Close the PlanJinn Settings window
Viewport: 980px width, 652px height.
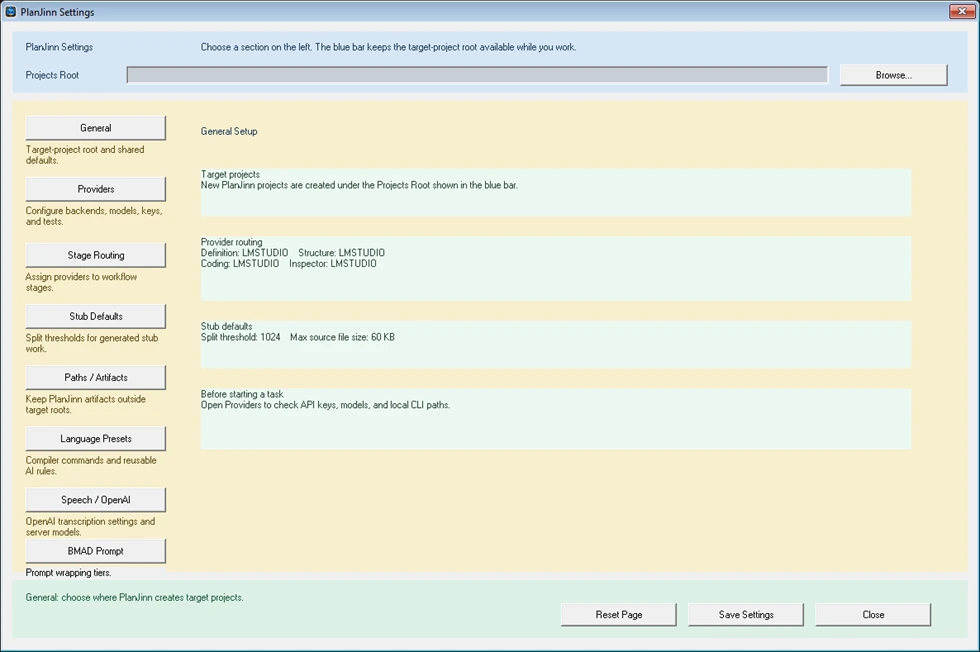tap(962, 11)
